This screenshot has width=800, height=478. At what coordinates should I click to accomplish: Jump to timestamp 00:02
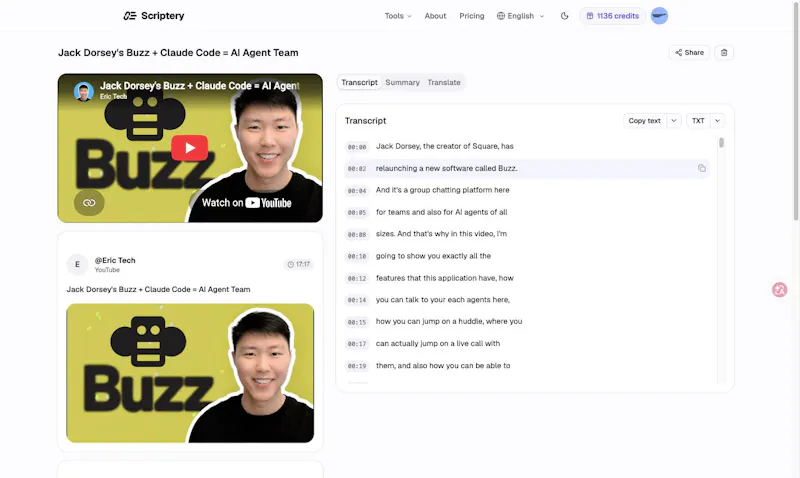[x=357, y=168]
